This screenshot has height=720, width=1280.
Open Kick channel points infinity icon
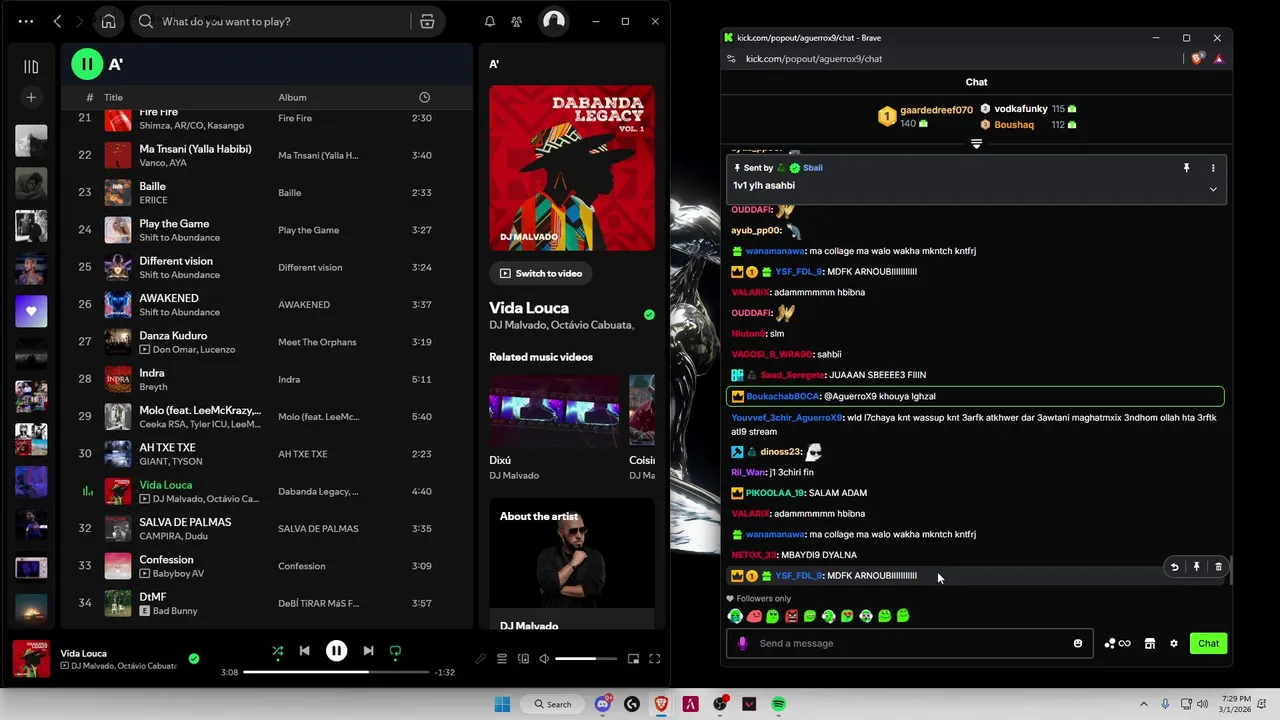click(1118, 643)
